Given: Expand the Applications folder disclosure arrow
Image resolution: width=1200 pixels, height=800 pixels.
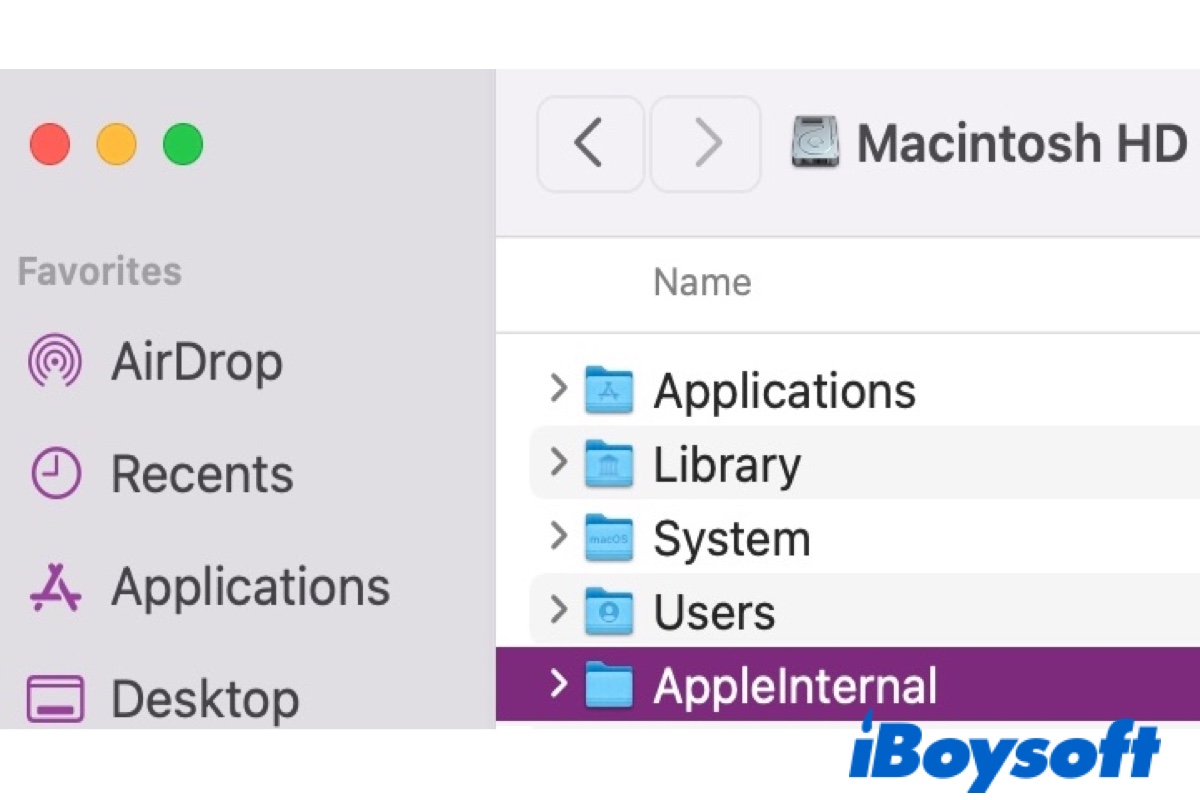Looking at the screenshot, I should [x=559, y=389].
